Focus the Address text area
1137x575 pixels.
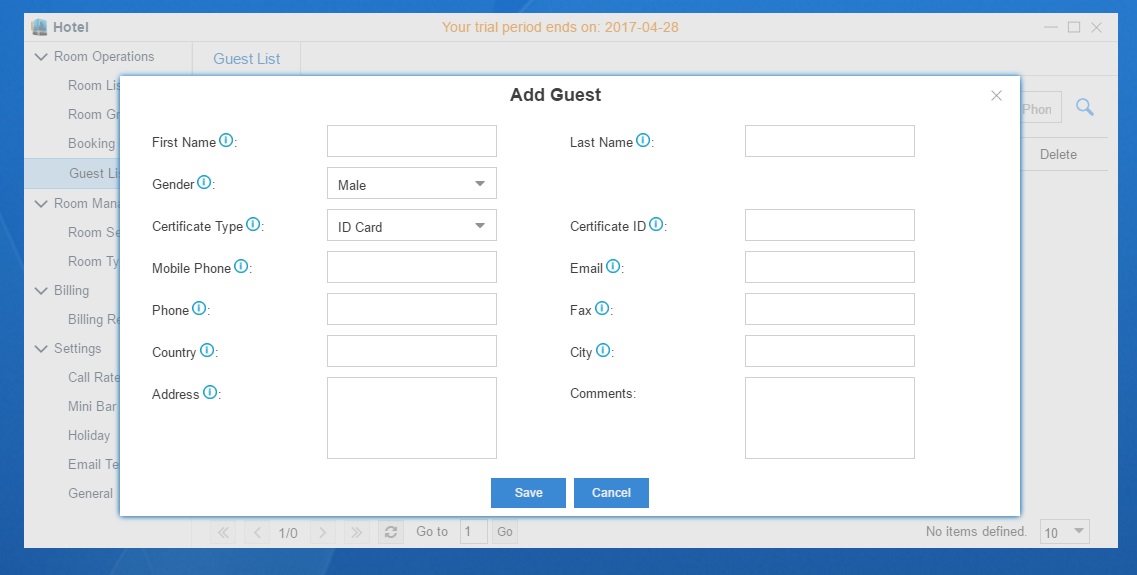coord(411,417)
